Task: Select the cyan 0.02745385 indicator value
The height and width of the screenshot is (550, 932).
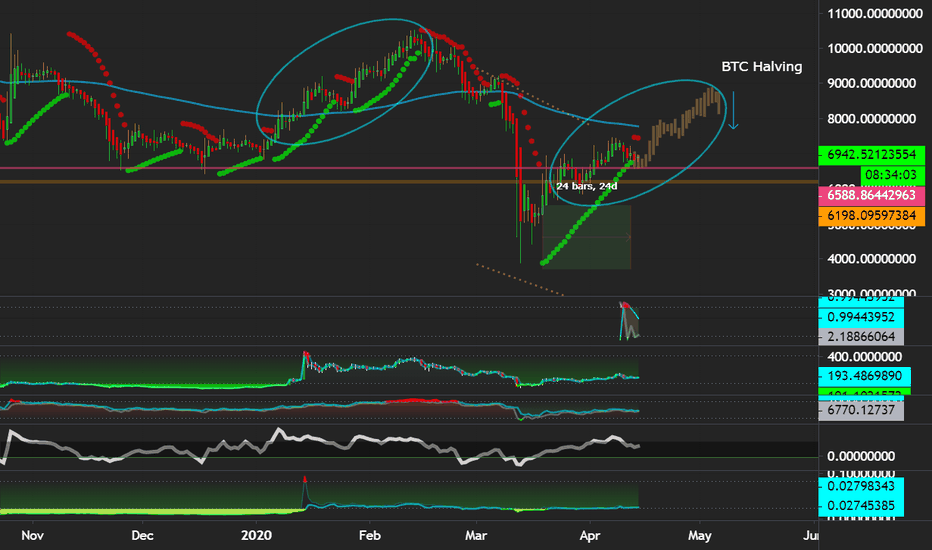Action: coord(861,506)
